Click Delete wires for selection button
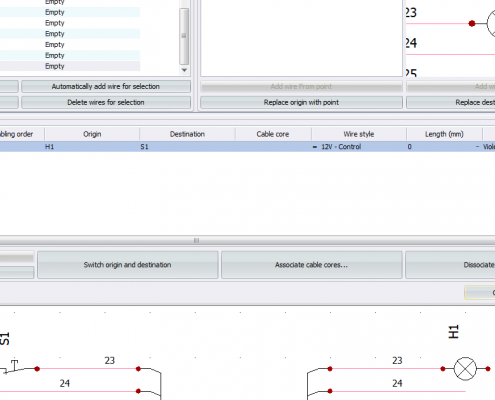This screenshot has width=495, height=400. pyautogui.click(x=106, y=102)
